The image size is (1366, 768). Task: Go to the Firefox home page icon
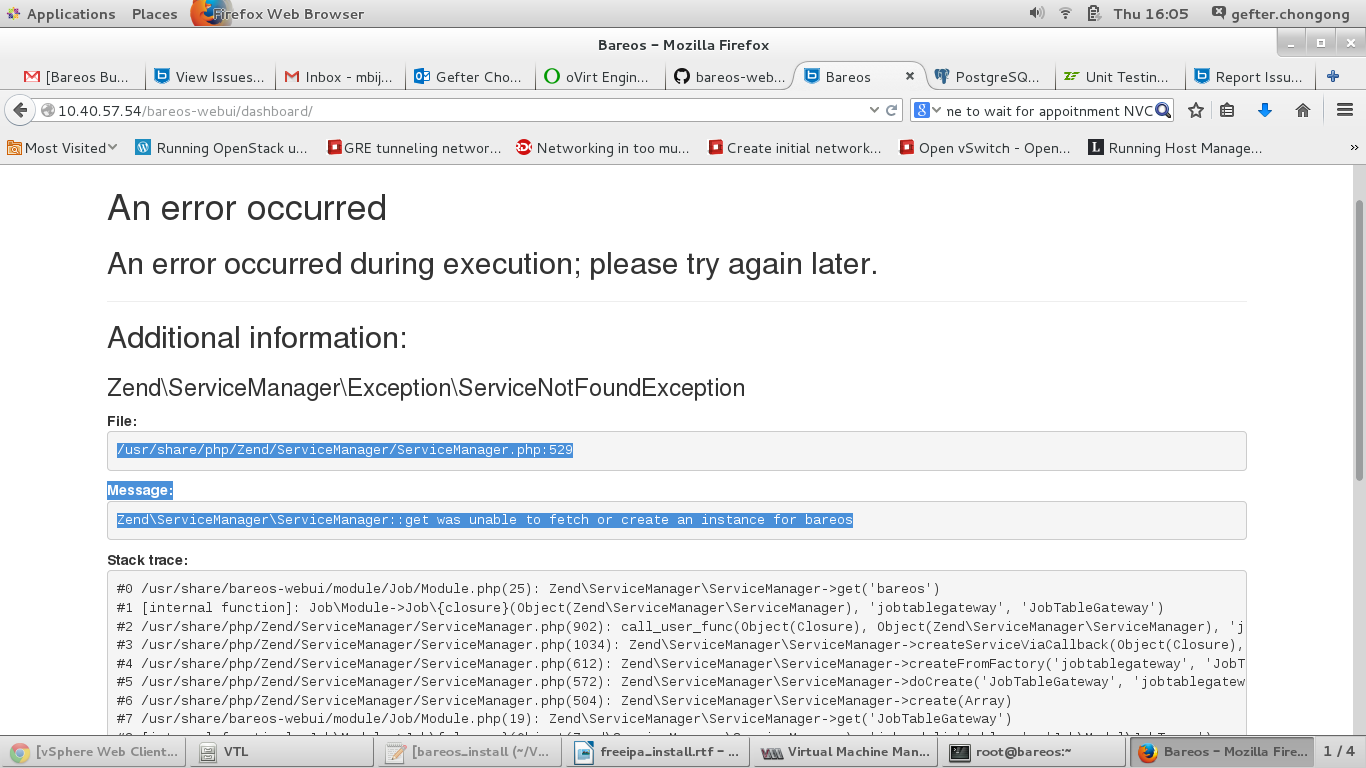click(x=1302, y=111)
